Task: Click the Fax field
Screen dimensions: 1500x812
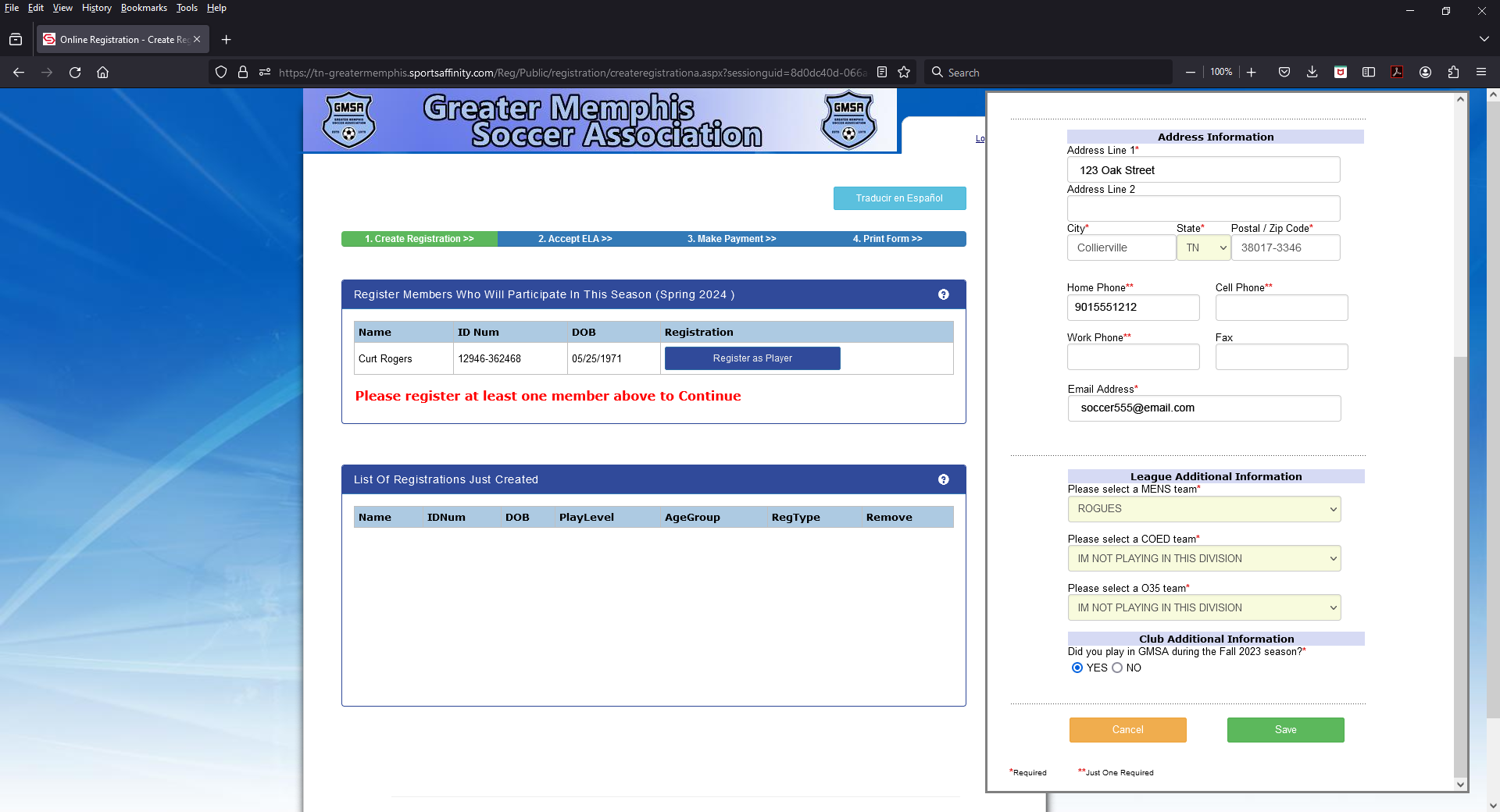Action: click(x=1282, y=357)
